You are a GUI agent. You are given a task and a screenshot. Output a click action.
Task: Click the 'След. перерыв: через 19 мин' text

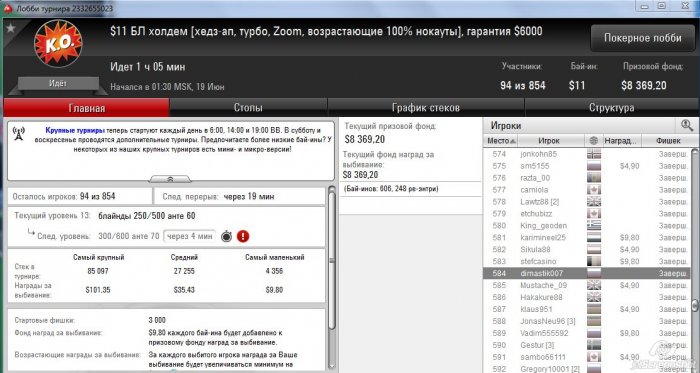218,196
